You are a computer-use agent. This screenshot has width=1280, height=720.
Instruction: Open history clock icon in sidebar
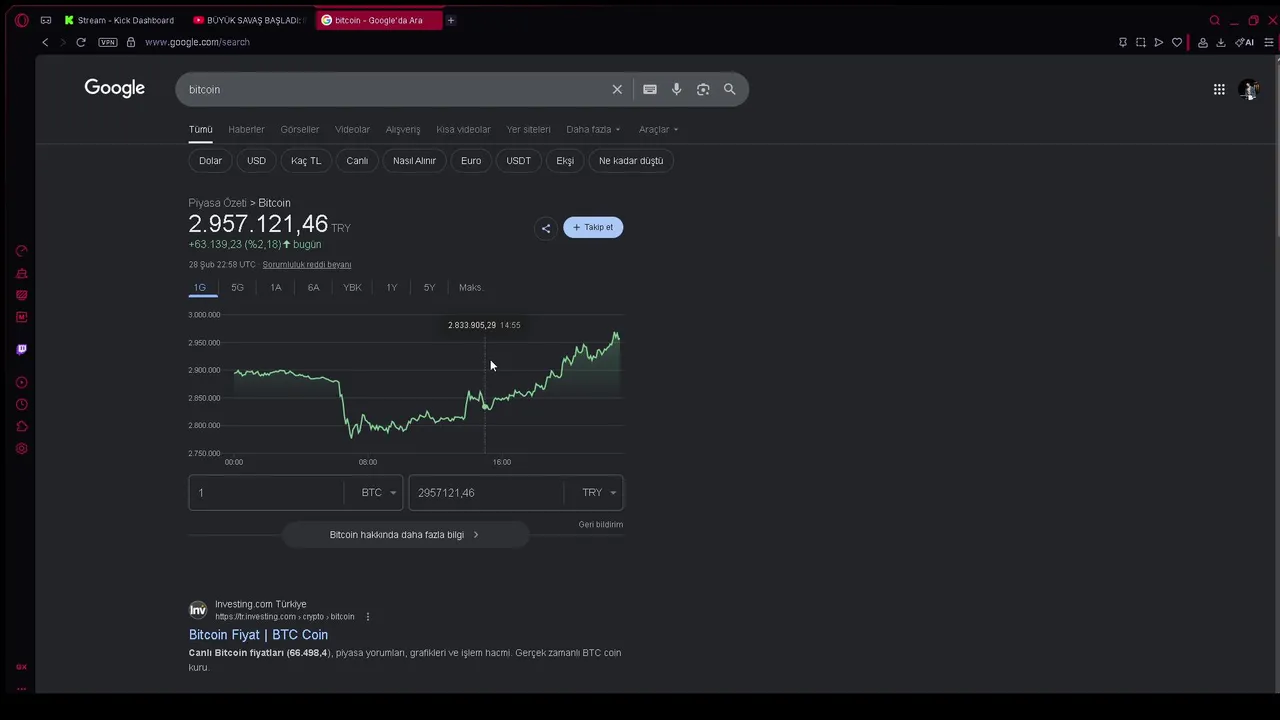click(x=22, y=405)
